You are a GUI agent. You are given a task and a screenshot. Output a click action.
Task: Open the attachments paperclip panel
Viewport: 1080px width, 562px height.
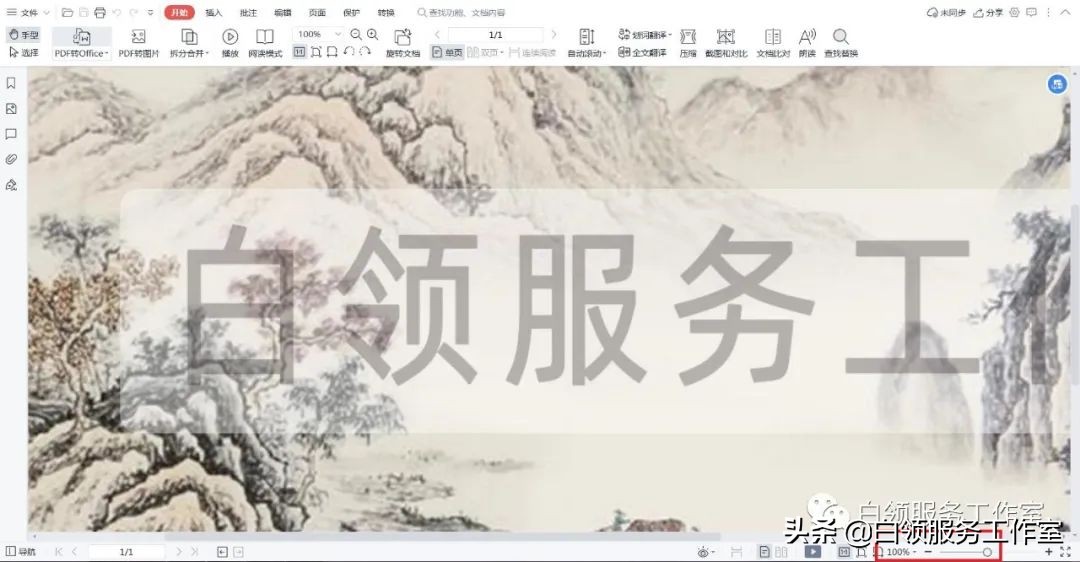(11, 159)
